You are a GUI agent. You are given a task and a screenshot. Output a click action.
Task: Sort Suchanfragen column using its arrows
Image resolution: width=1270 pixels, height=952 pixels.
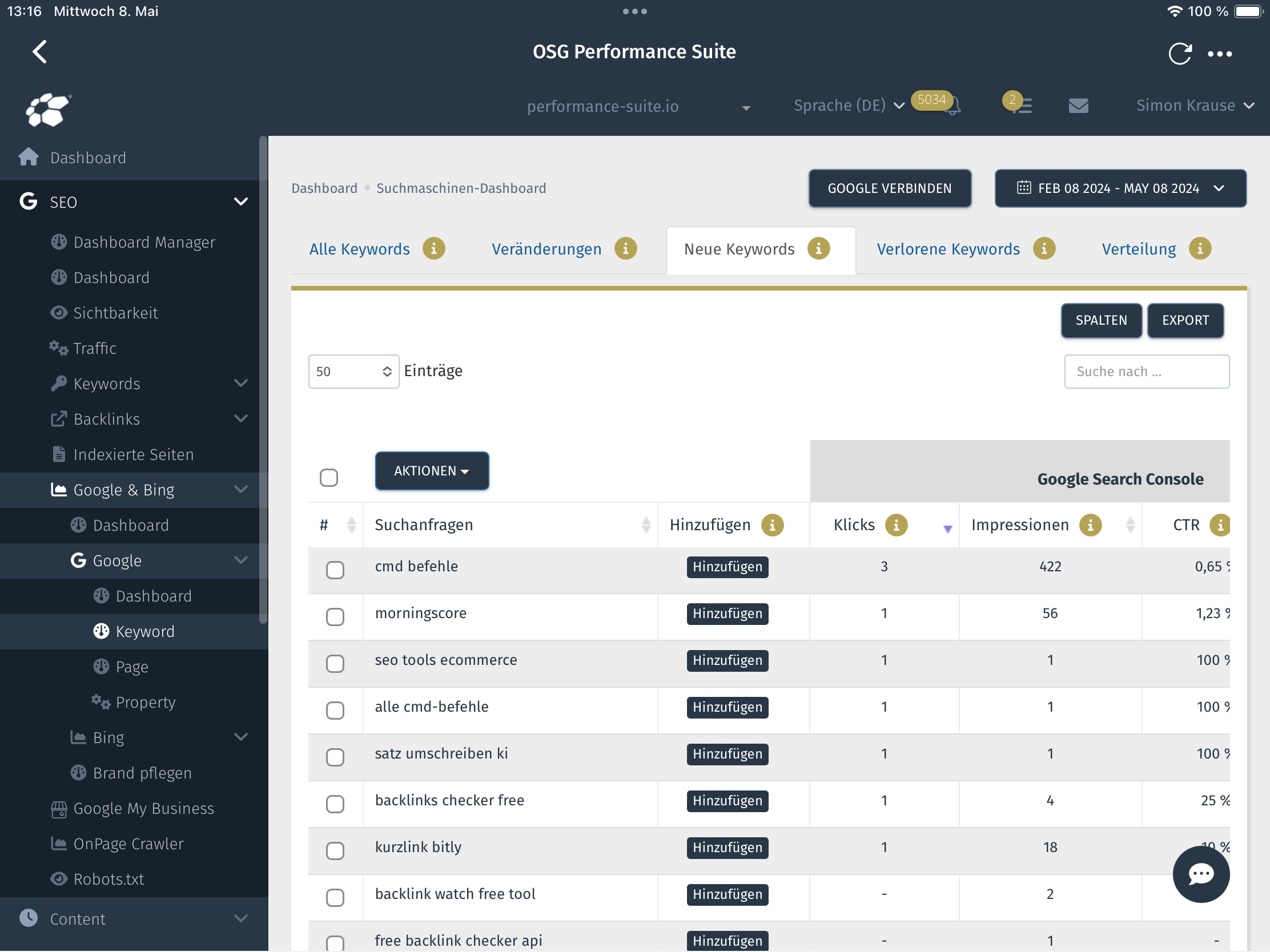click(646, 525)
